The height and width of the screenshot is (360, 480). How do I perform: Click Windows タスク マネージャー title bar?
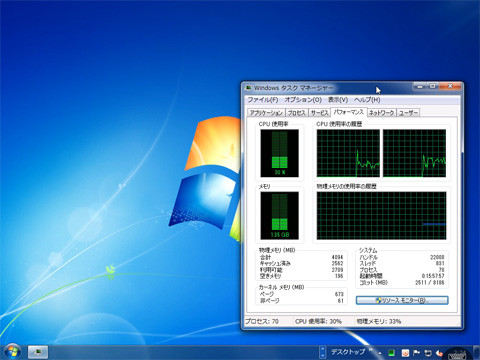[293, 88]
